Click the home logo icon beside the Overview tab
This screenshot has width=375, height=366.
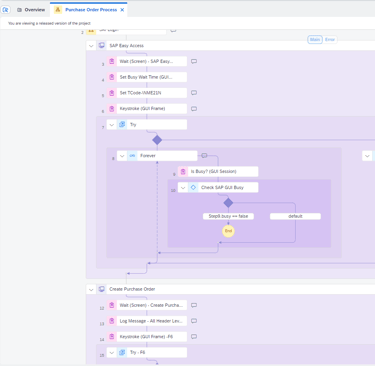point(5,10)
